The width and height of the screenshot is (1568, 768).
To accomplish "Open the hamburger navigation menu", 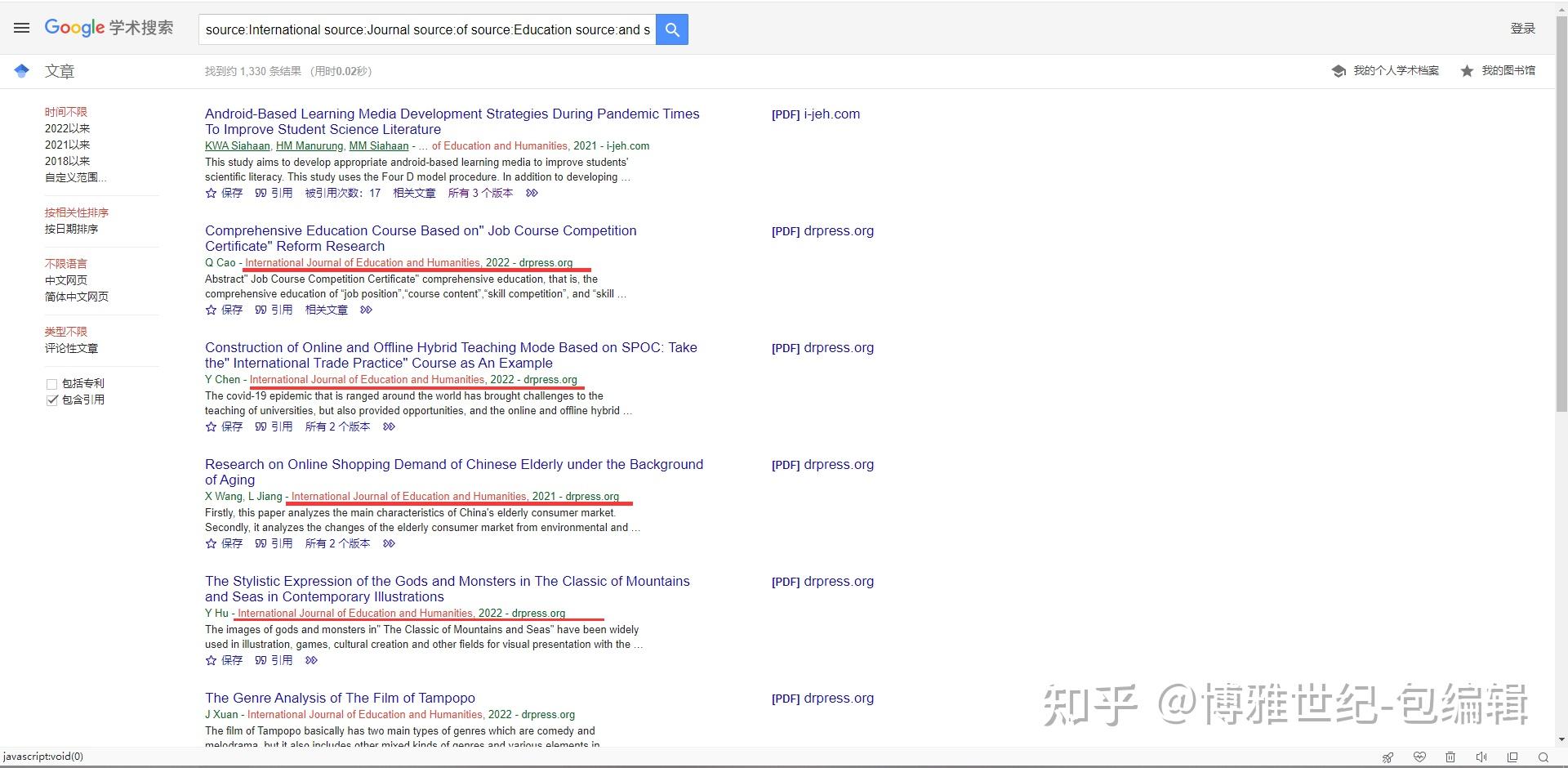I will point(21,28).
